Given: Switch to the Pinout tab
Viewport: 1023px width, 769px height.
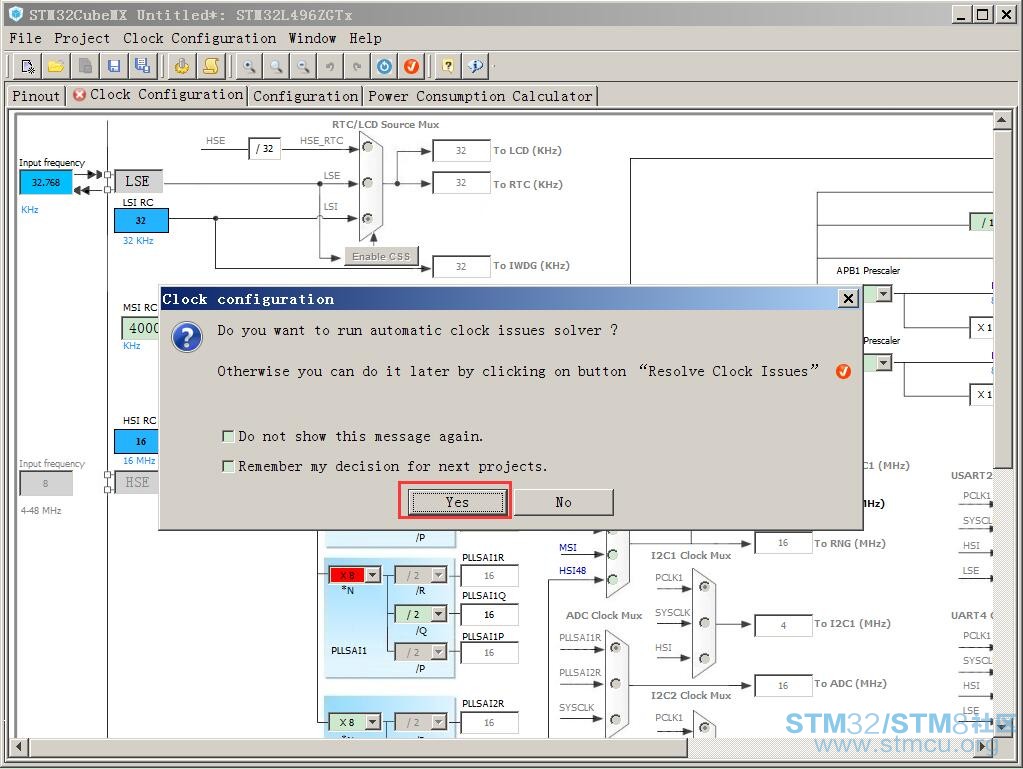Looking at the screenshot, I should click(36, 96).
